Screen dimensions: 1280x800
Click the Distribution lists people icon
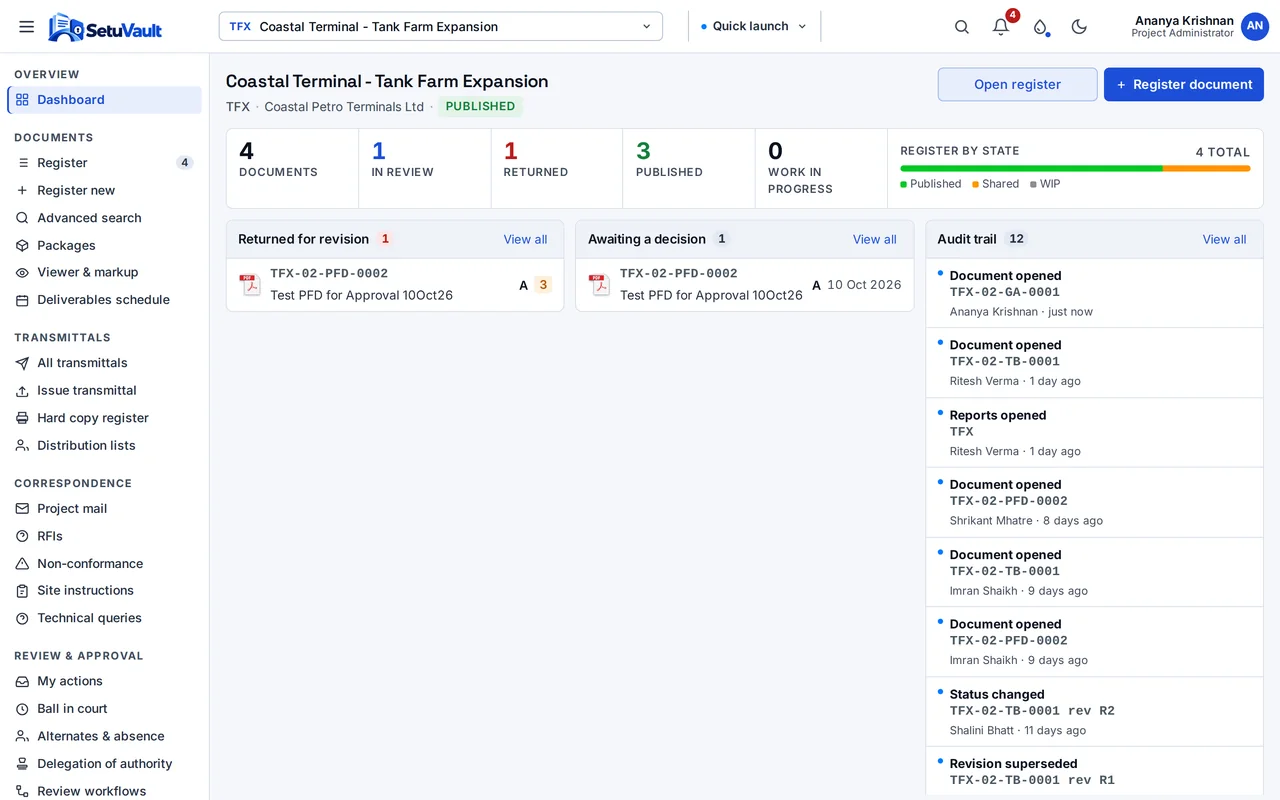point(22,446)
